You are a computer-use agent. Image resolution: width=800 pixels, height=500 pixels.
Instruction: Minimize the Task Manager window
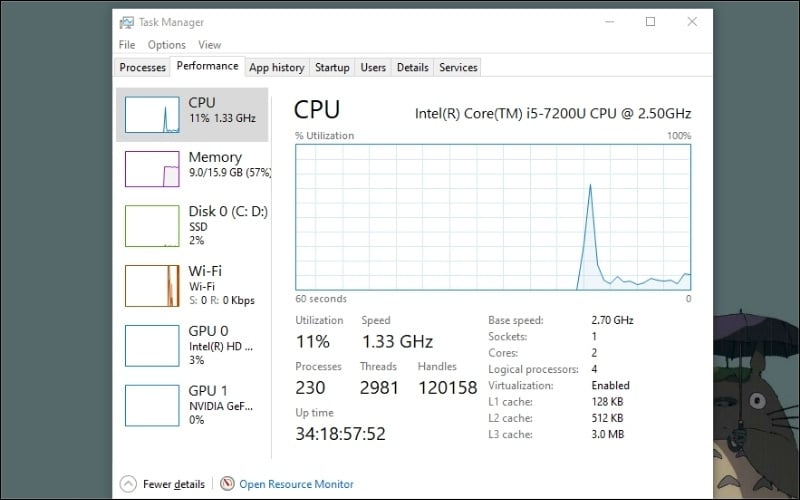click(610, 22)
